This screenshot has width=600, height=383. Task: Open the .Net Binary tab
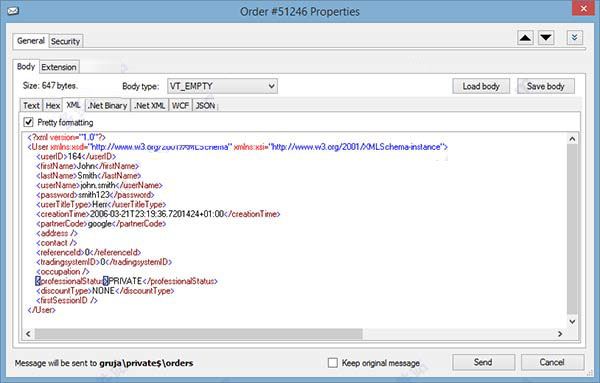(108, 106)
